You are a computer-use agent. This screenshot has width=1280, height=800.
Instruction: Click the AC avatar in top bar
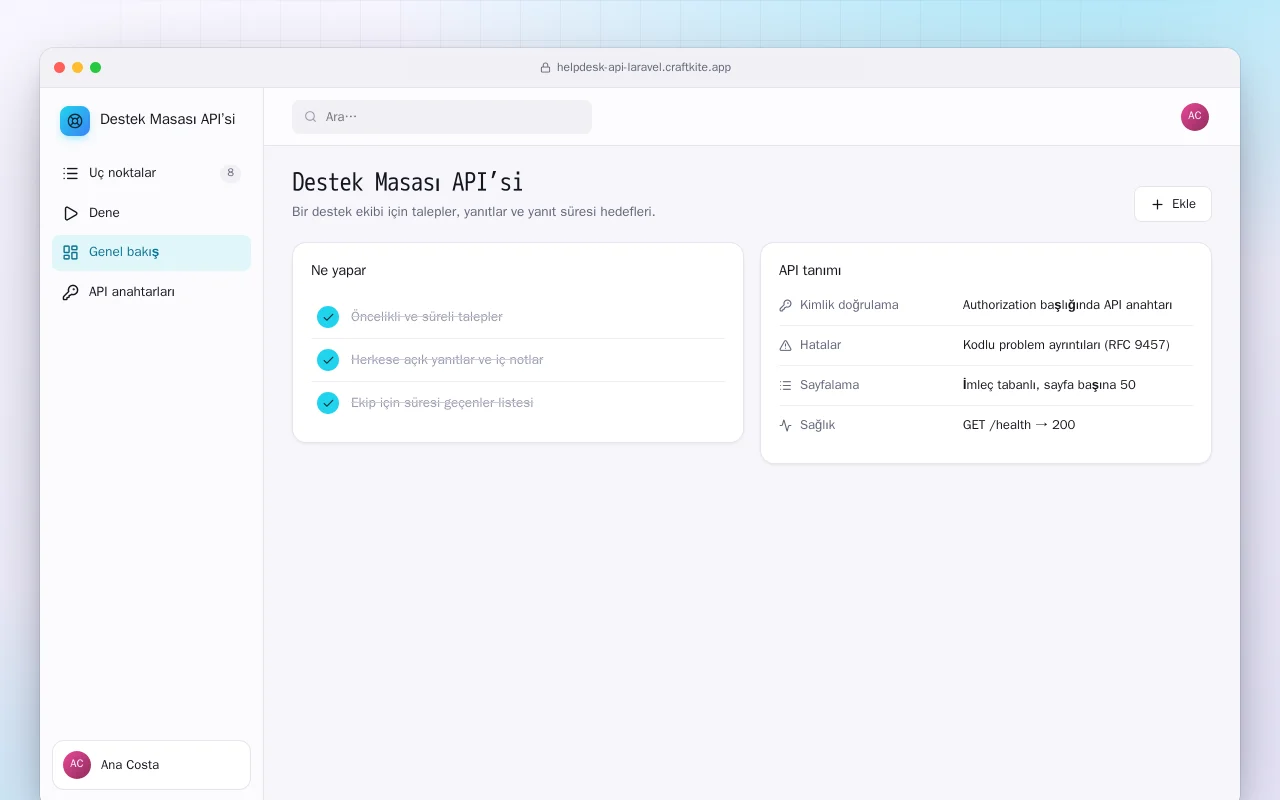1195,117
